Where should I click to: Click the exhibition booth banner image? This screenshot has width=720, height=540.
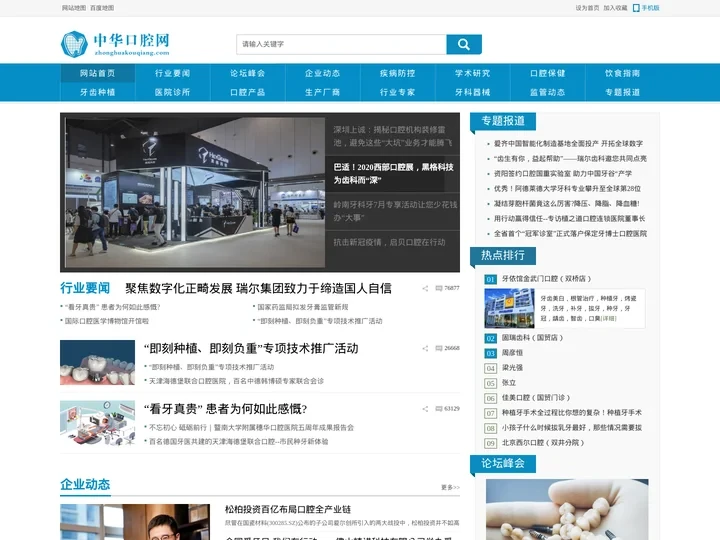coord(195,192)
